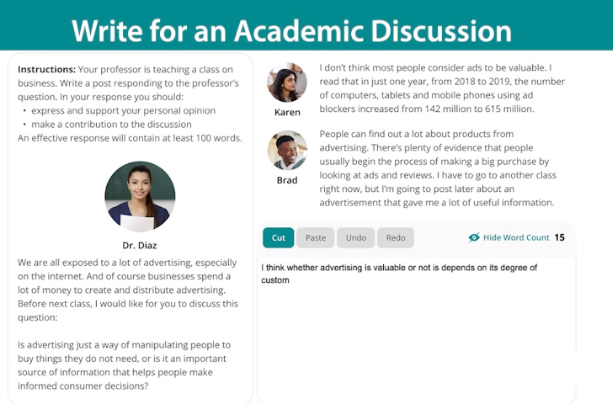
Task: Click the Write for an Academic Discussion title
Action: point(304,29)
